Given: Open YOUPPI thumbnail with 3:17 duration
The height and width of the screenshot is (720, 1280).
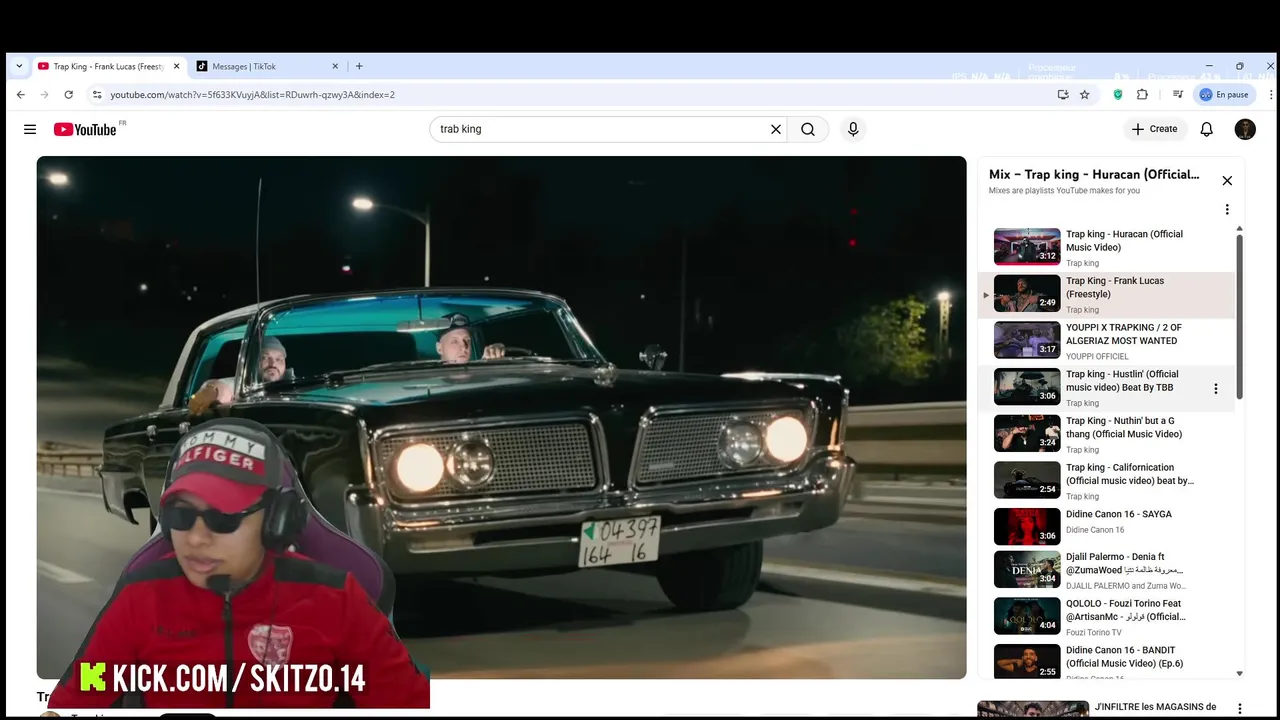Looking at the screenshot, I should click(1027, 340).
